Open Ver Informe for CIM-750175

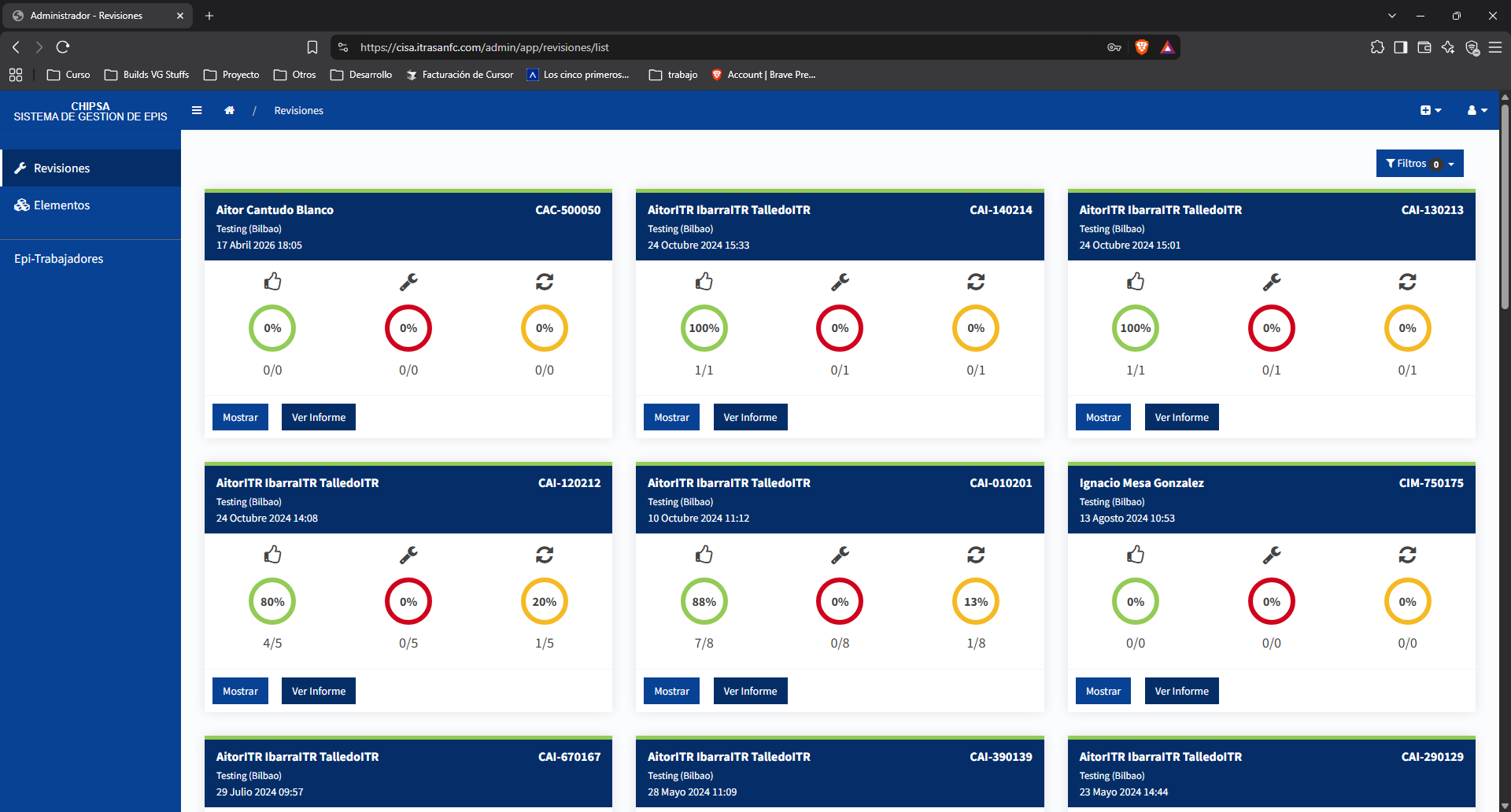[1182, 691]
